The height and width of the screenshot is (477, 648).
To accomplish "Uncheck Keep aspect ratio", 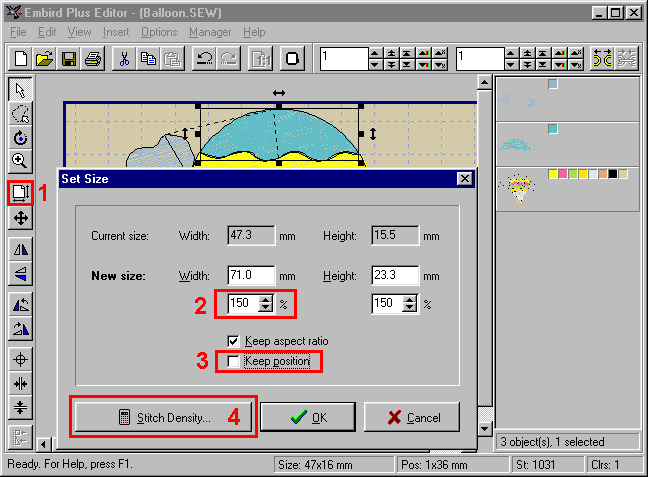I will pyautogui.click(x=233, y=341).
